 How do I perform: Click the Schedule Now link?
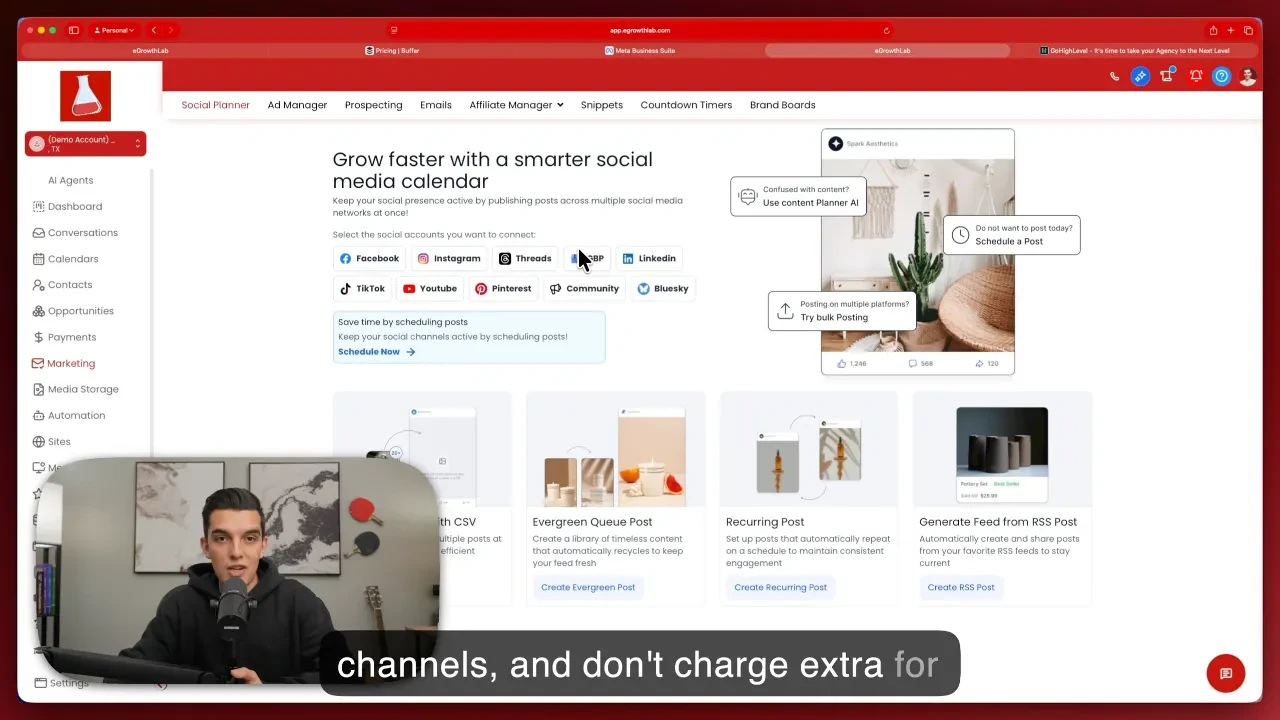click(x=376, y=352)
